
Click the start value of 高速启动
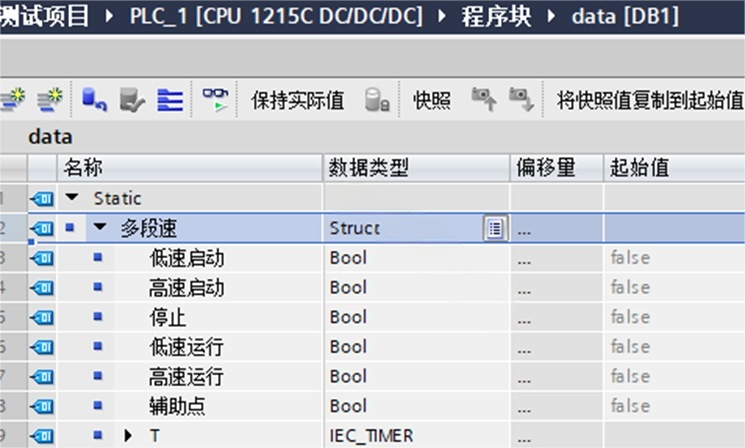pyautogui.click(x=675, y=288)
